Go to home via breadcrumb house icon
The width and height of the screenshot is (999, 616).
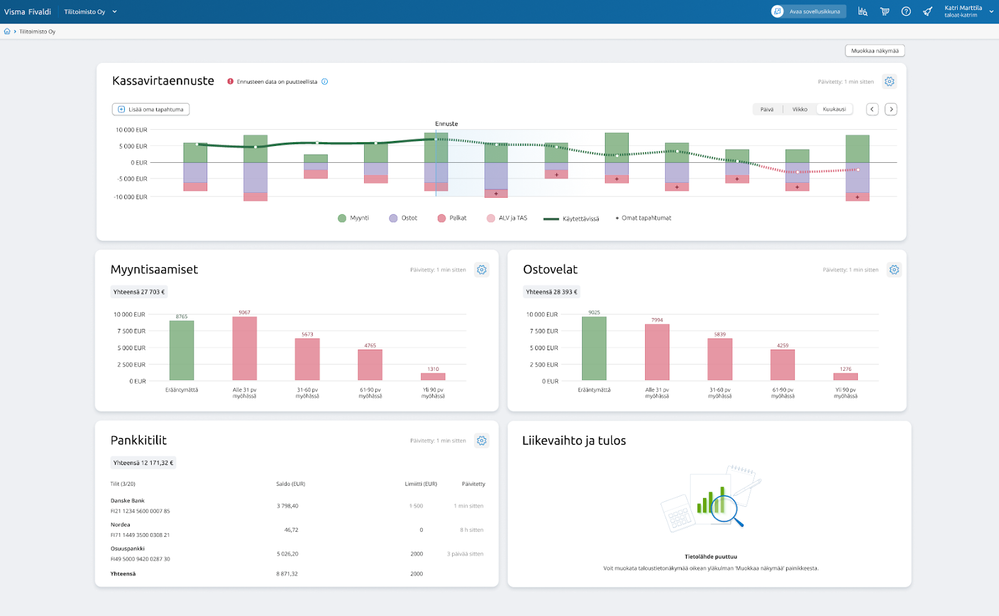tap(7, 31)
